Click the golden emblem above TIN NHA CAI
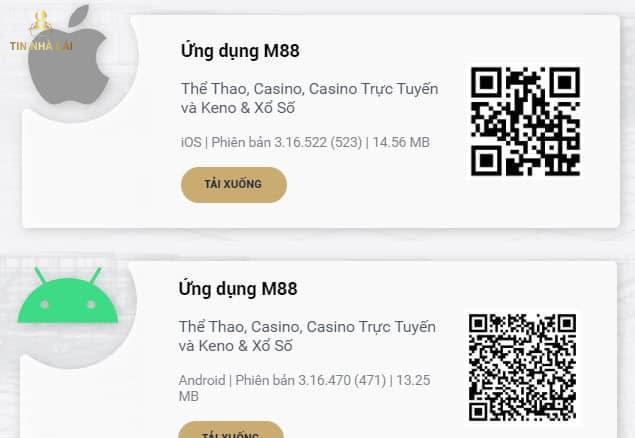Viewport: 635px width, 438px height. click(x=41, y=20)
